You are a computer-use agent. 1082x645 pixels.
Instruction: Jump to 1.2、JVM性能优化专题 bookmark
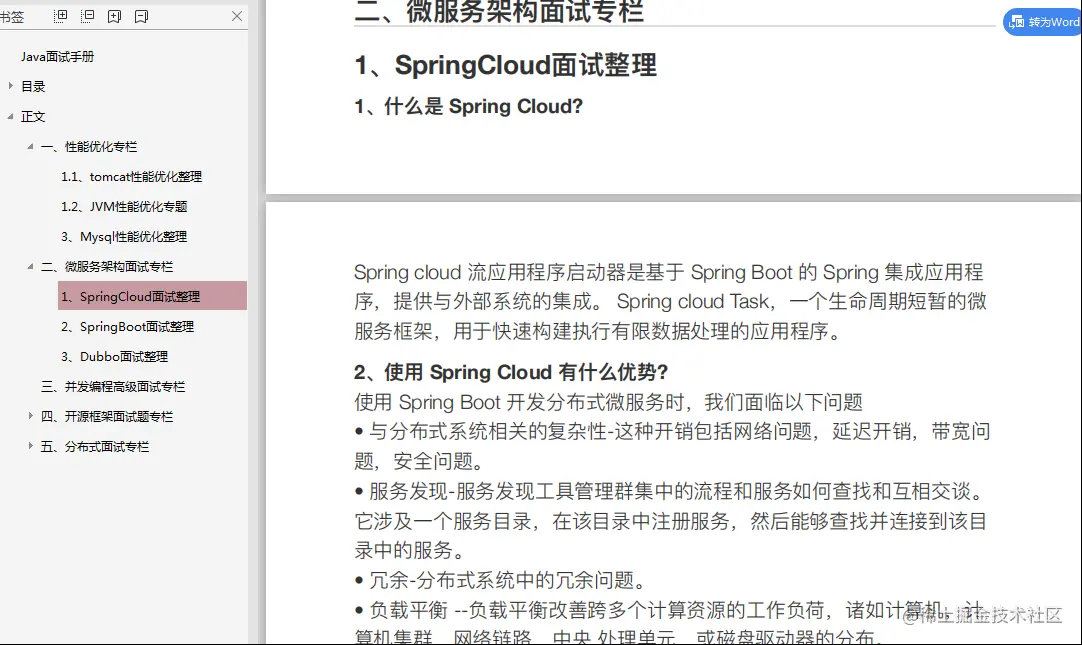[x=124, y=206]
